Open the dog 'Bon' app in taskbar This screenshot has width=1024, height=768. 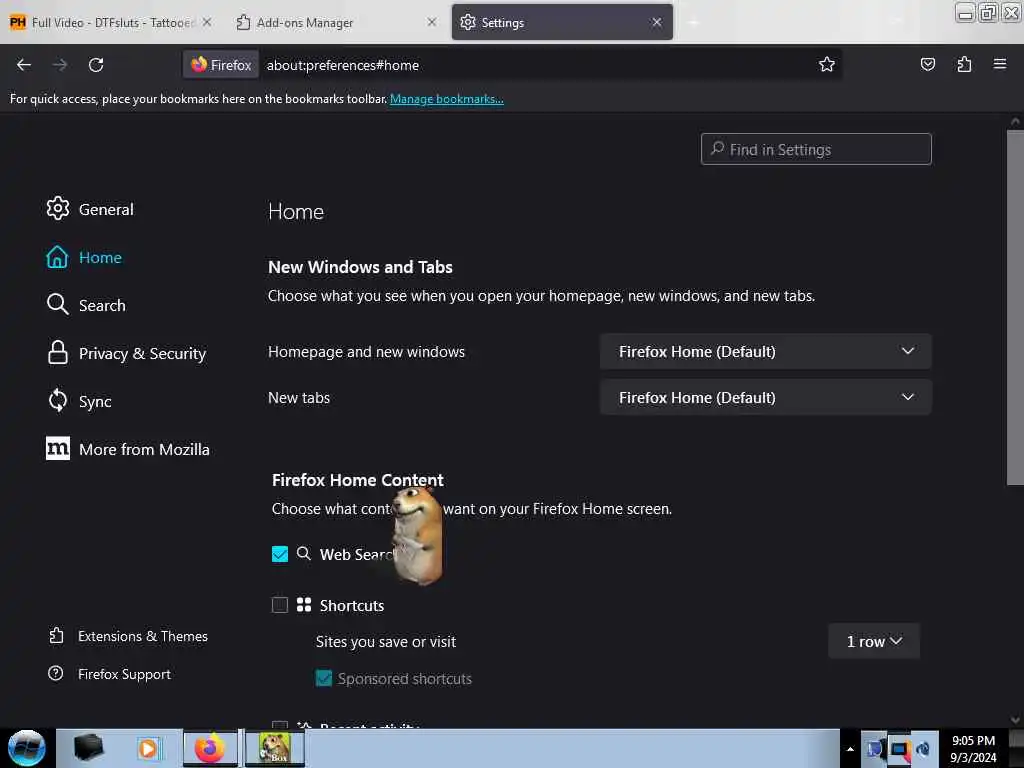275,748
